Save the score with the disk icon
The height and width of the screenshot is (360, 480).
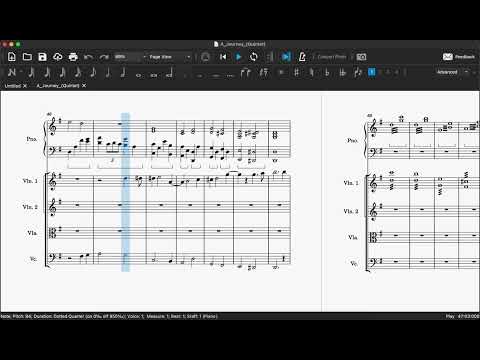click(42, 57)
